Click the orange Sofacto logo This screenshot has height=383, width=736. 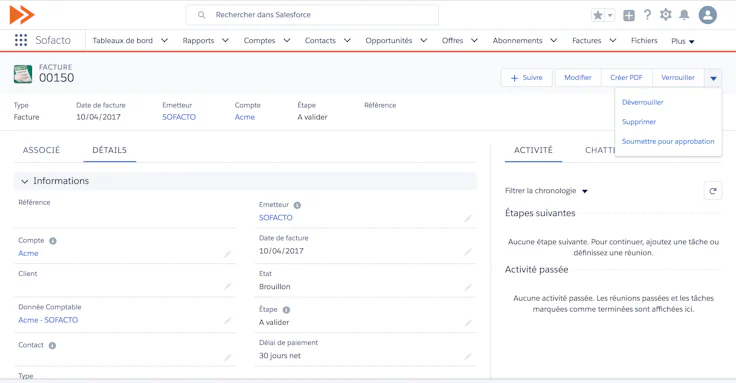[x=22, y=15]
